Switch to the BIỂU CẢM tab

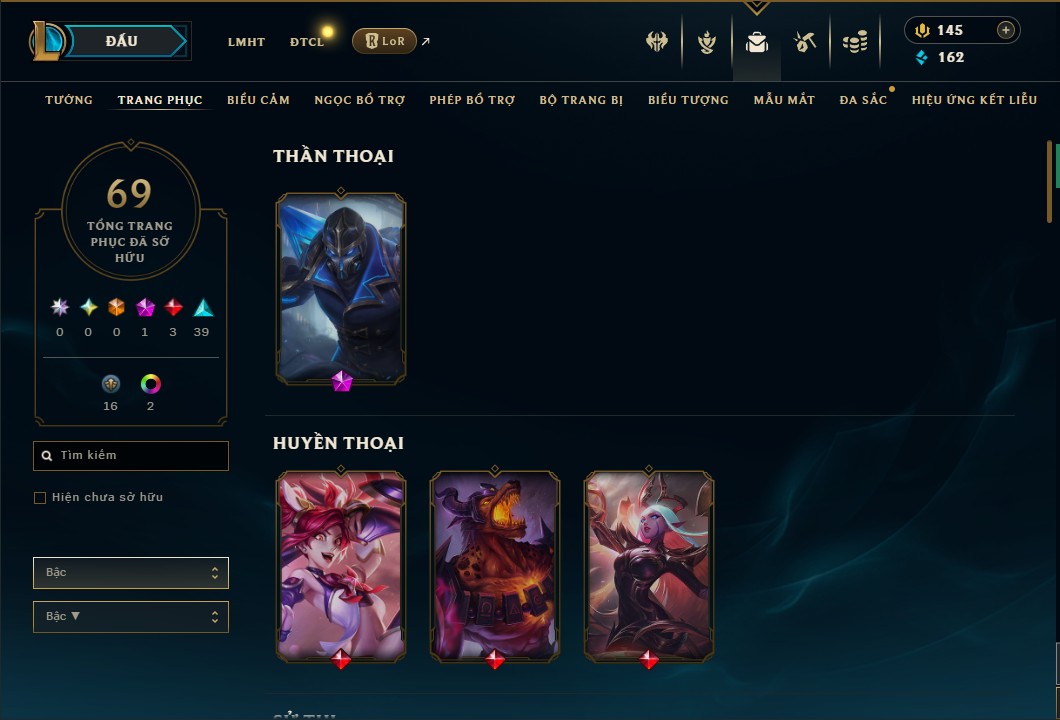point(258,100)
